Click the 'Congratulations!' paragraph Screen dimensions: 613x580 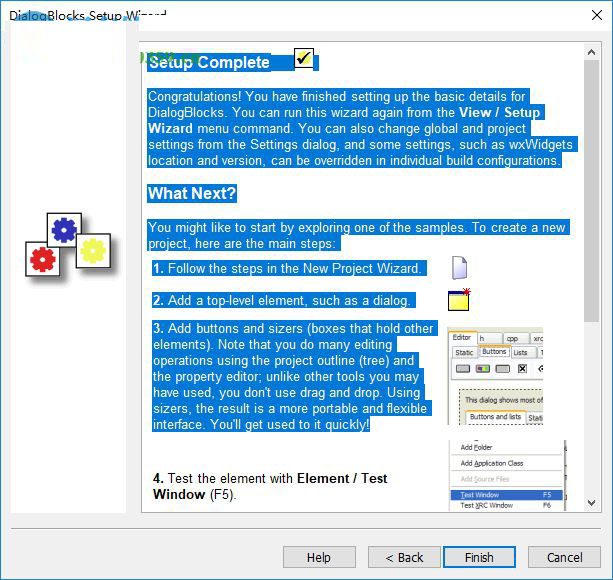(x=360, y=128)
